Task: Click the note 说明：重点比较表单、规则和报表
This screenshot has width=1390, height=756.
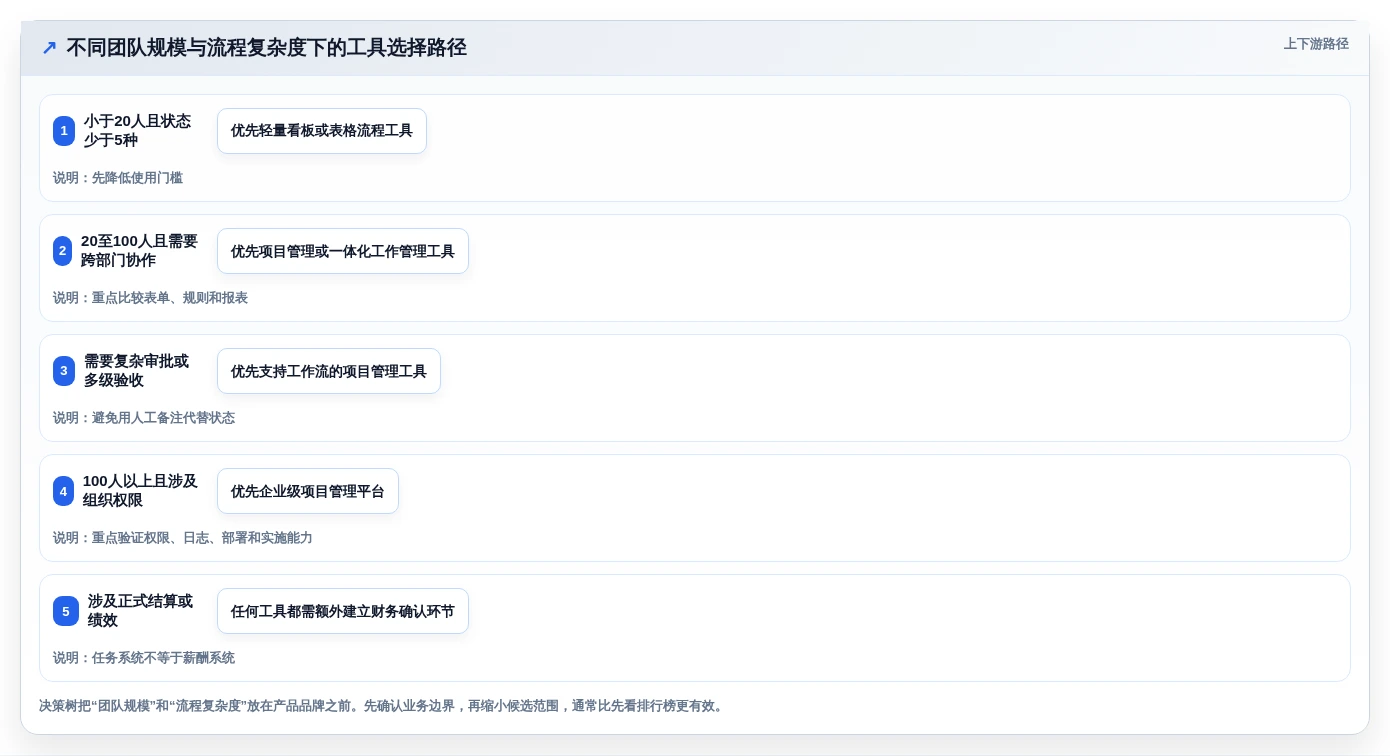Action: pyautogui.click(x=150, y=298)
